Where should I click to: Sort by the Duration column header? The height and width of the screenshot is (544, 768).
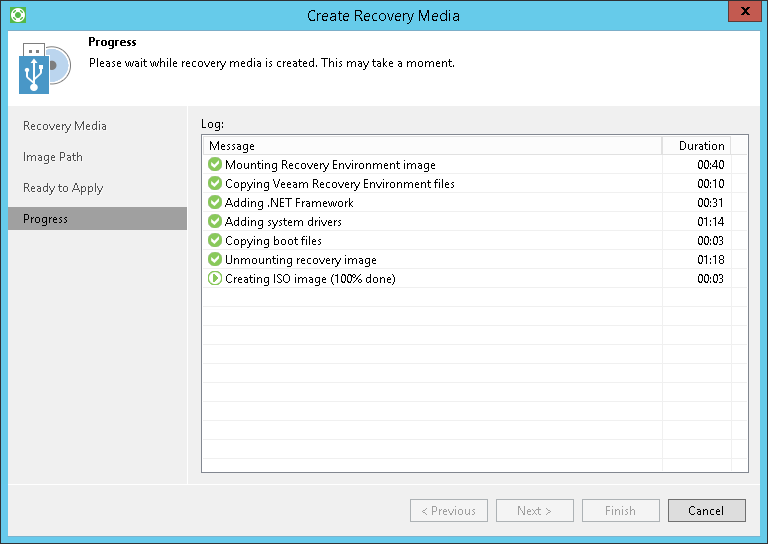(701, 146)
